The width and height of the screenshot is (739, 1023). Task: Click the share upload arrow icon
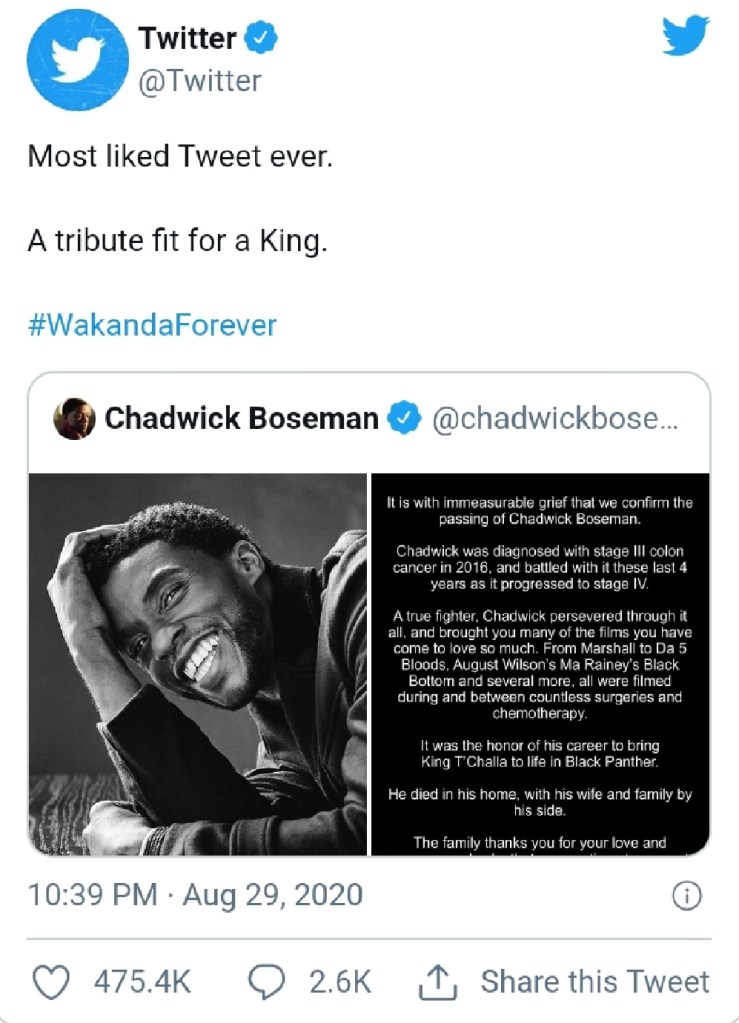[437, 981]
